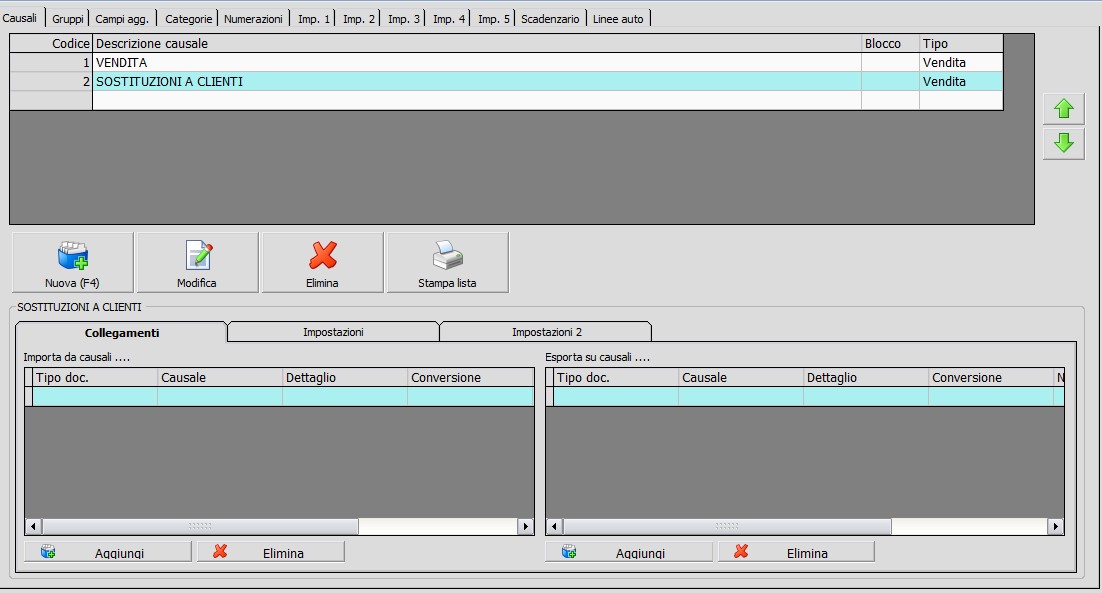
Task: Click the Conversione header in Esporta table
Action: [991, 377]
